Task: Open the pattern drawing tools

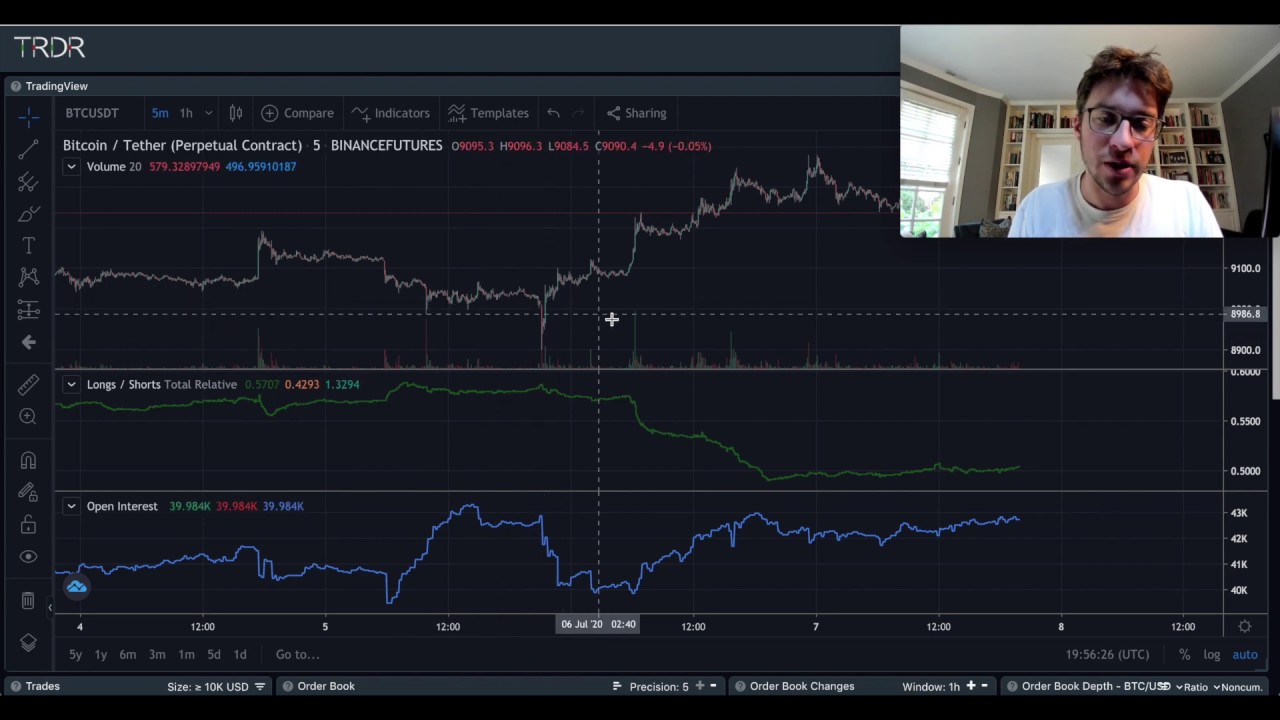Action: point(28,277)
